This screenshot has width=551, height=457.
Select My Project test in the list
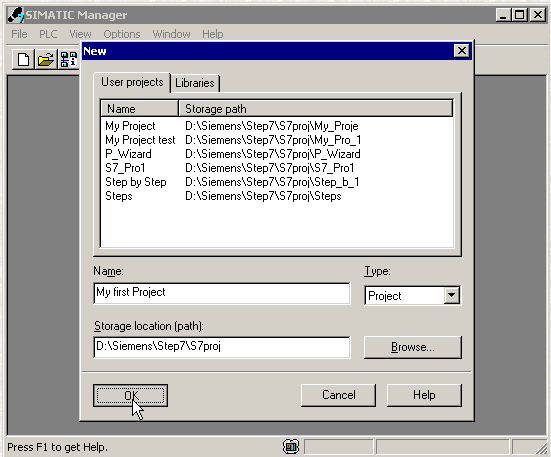pyautogui.click(x=140, y=140)
